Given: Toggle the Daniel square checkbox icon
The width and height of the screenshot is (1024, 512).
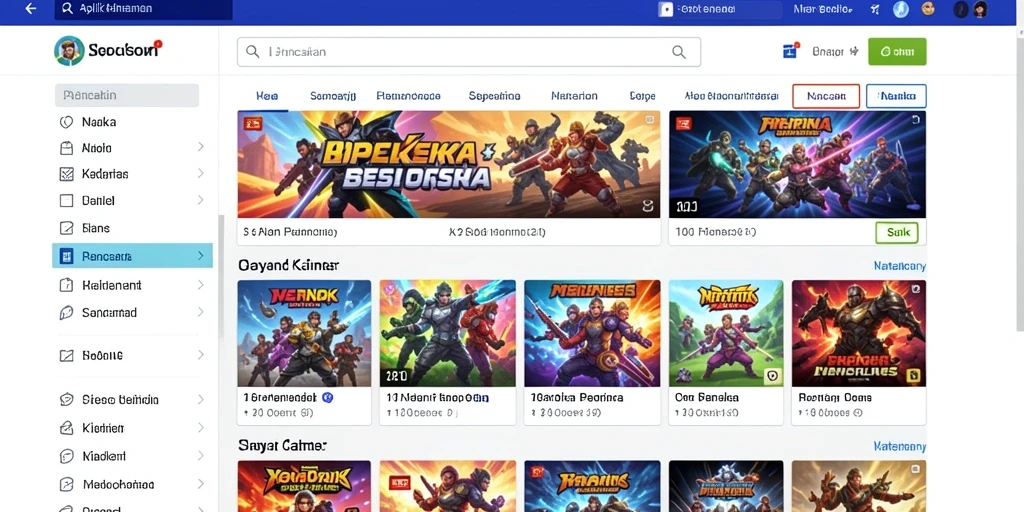Looking at the screenshot, I should click(66, 200).
